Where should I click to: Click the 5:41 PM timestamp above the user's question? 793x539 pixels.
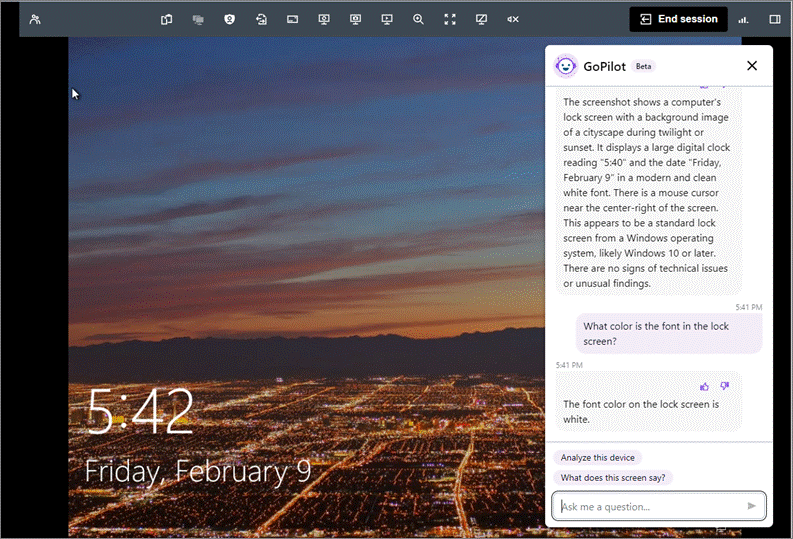(748, 307)
